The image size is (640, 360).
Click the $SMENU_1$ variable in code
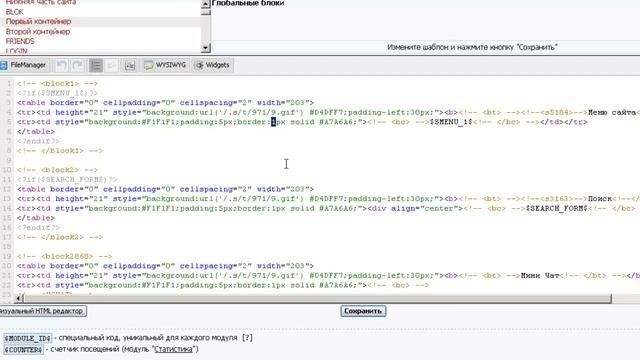click(451, 122)
